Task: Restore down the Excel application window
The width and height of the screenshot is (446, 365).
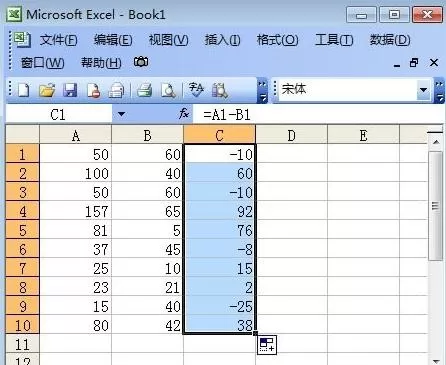Action: (395, 15)
